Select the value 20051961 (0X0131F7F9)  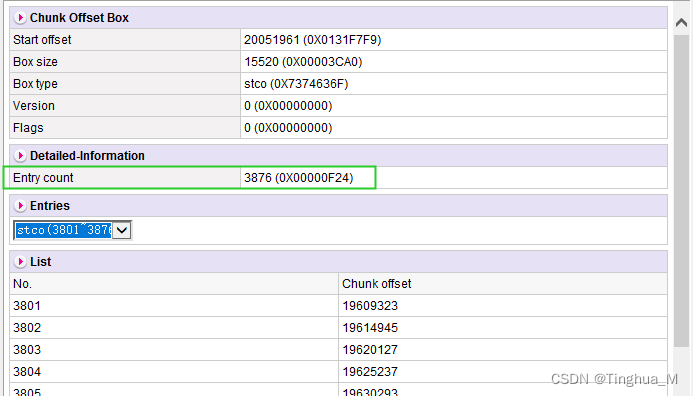click(x=312, y=40)
